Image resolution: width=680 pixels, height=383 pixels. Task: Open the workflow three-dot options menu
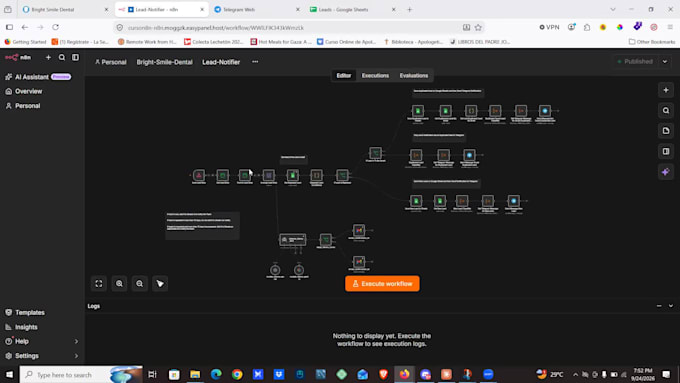[x=255, y=62]
